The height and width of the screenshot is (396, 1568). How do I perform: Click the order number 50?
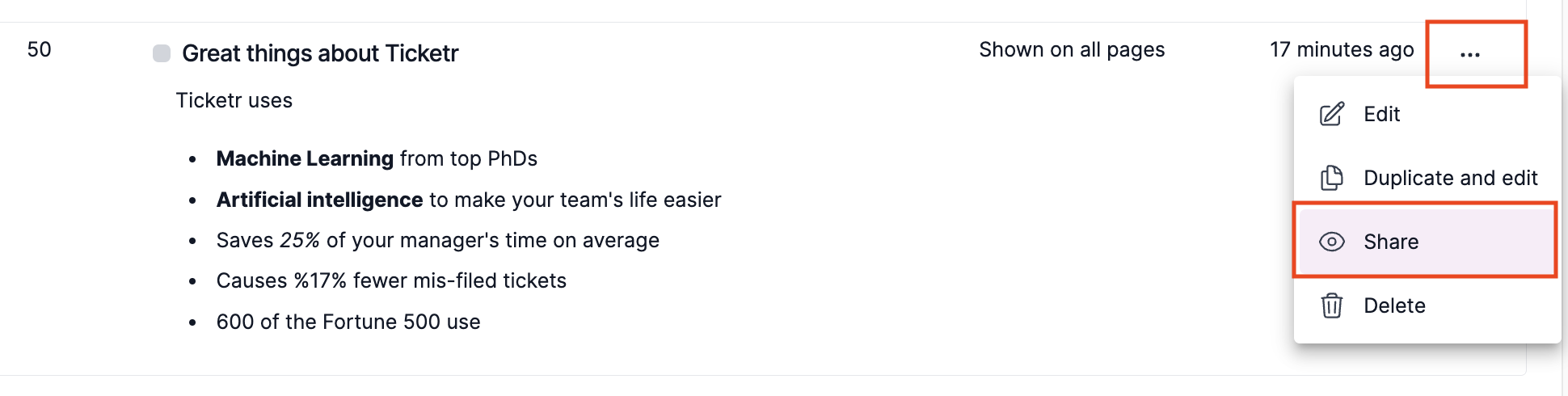(39, 50)
